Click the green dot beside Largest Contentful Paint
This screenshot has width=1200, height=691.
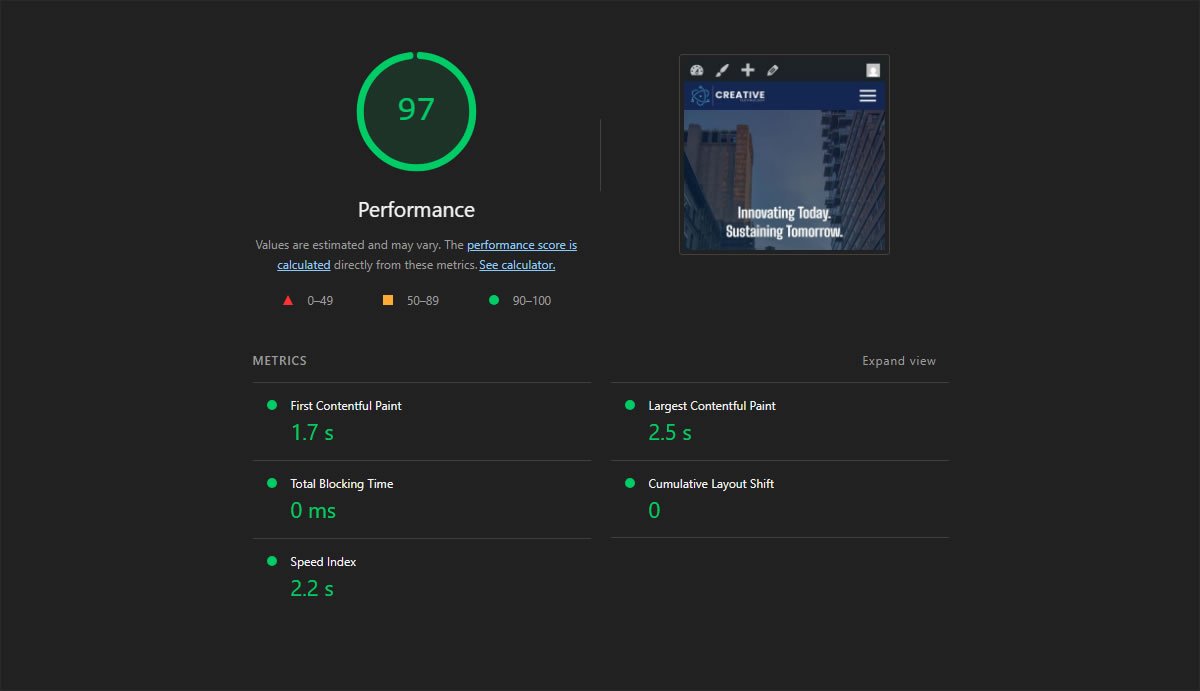click(x=630, y=405)
